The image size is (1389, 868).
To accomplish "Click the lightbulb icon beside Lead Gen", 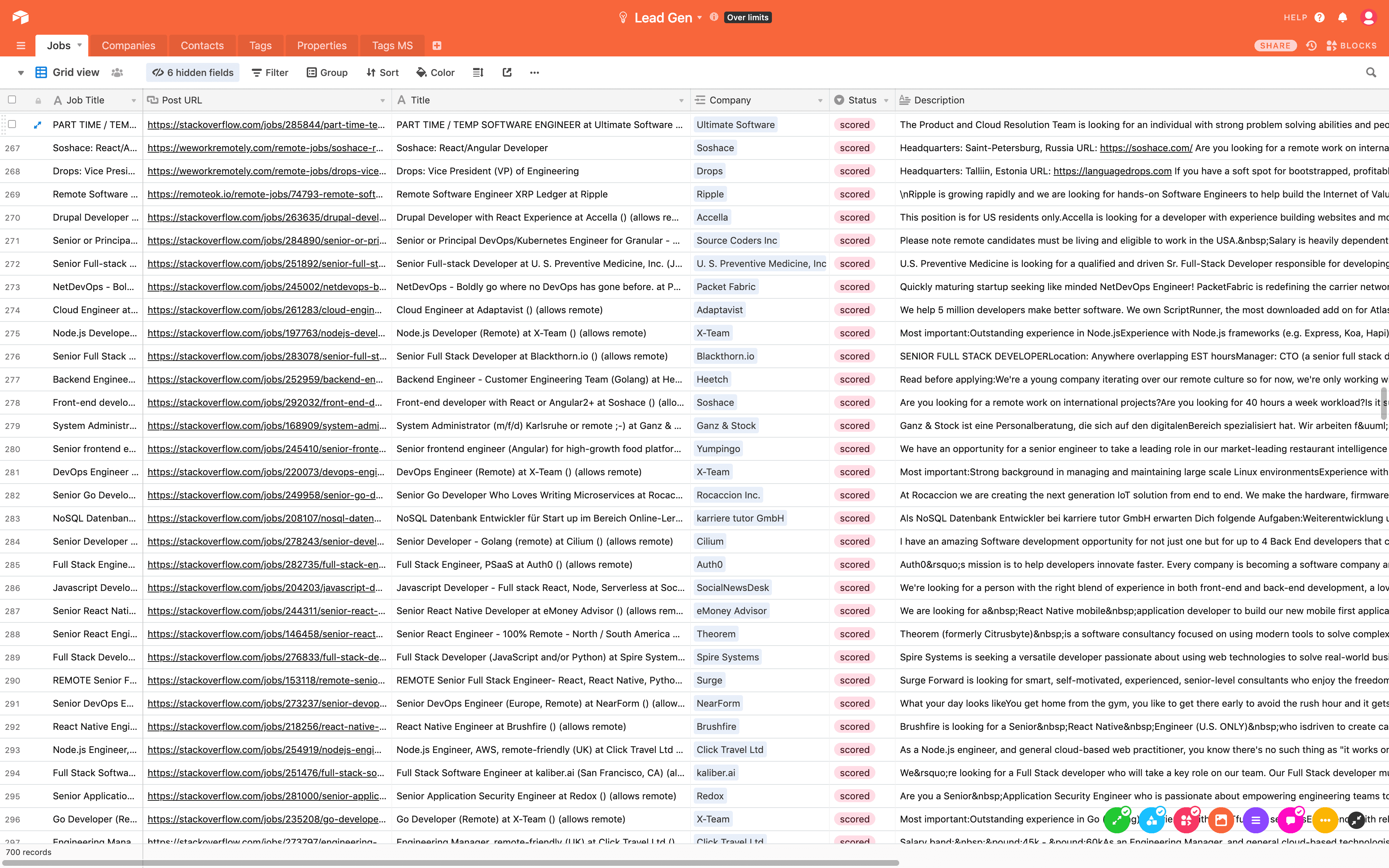I will pyautogui.click(x=623, y=18).
